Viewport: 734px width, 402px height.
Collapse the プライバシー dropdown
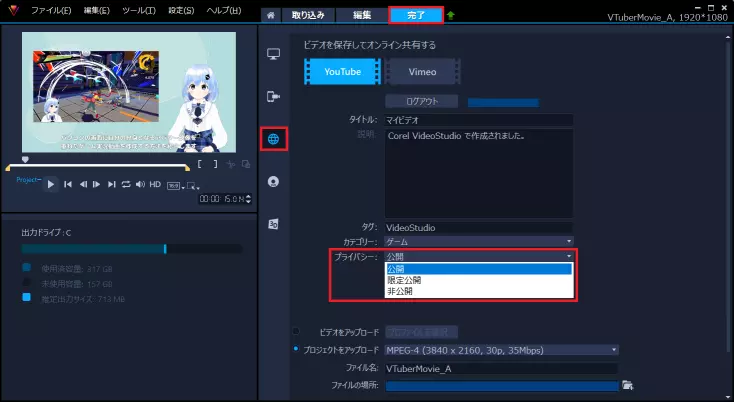[x=478, y=256]
